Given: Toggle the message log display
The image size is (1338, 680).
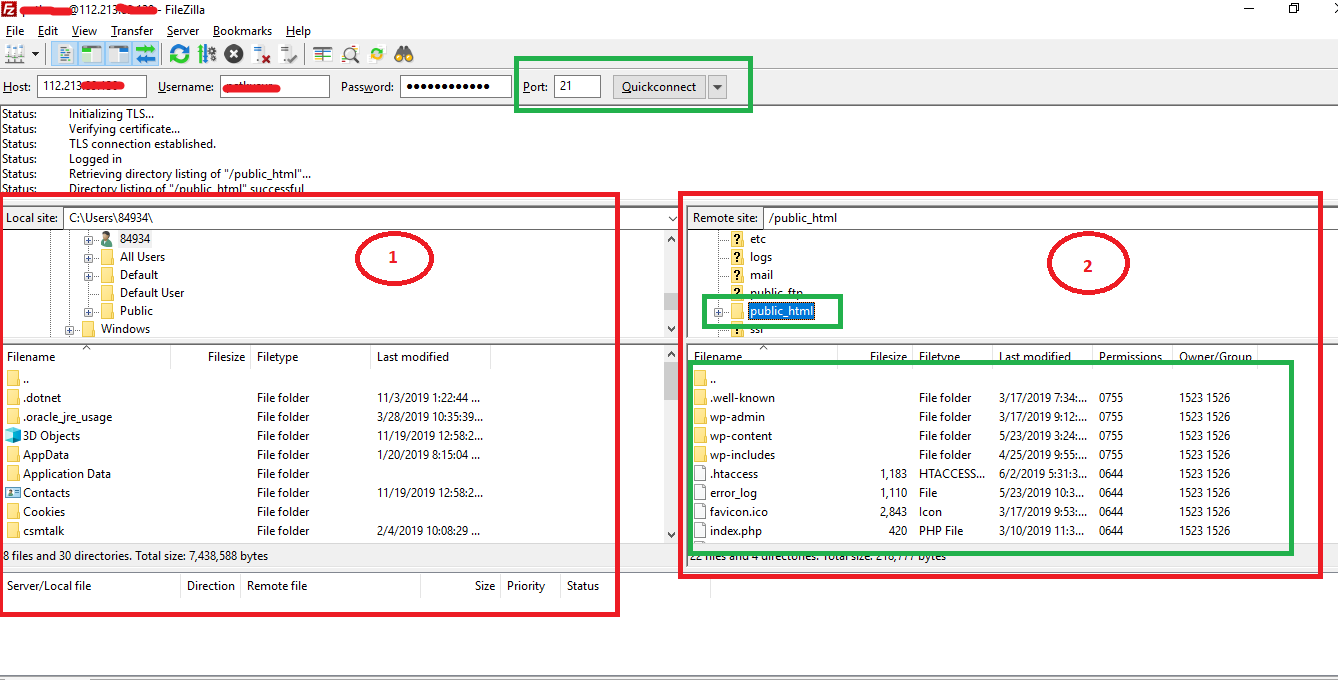Looking at the screenshot, I should 64,54.
